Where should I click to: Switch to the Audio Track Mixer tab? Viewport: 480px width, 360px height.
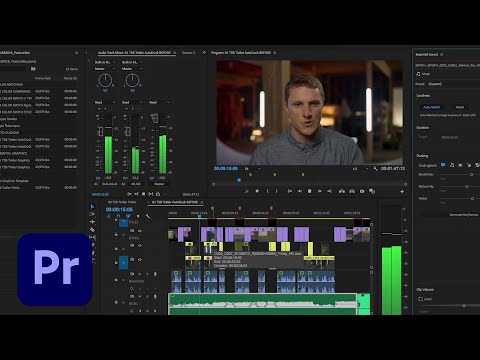(134, 53)
